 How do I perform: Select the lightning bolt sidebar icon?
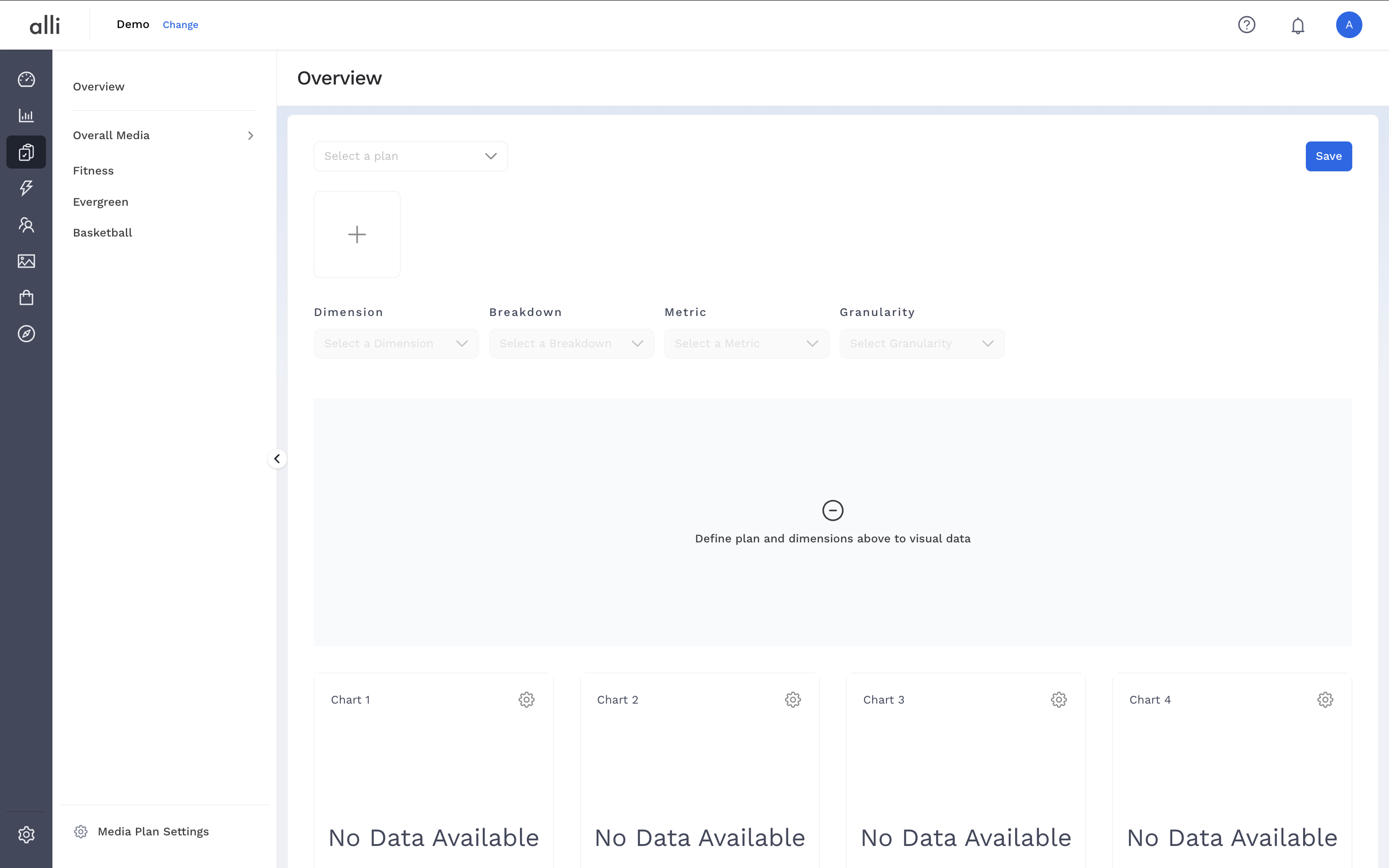point(26,188)
